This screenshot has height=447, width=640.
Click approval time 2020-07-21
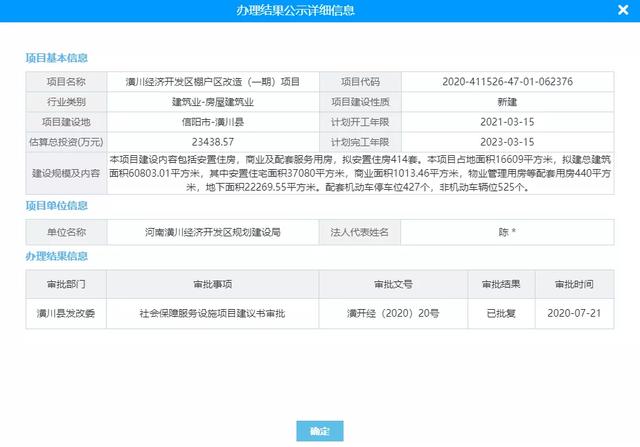click(574, 313)
